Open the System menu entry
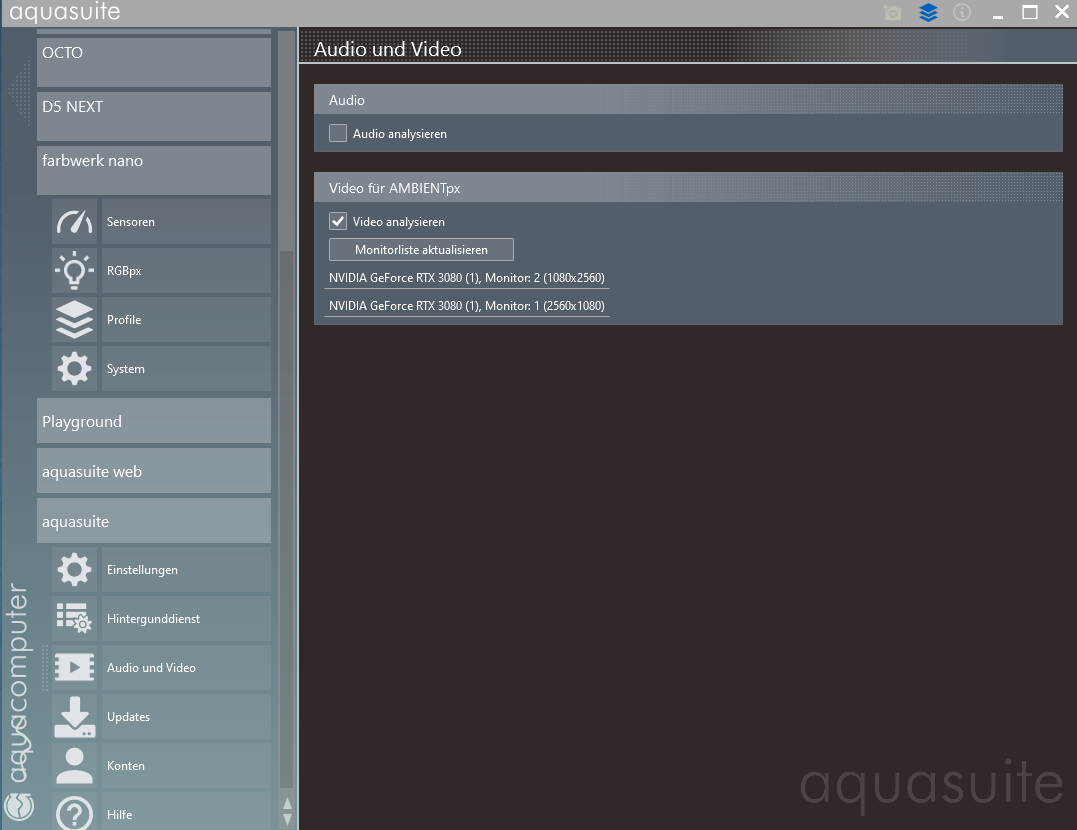Screen dimensions: 1077x830 pos(186,369)
